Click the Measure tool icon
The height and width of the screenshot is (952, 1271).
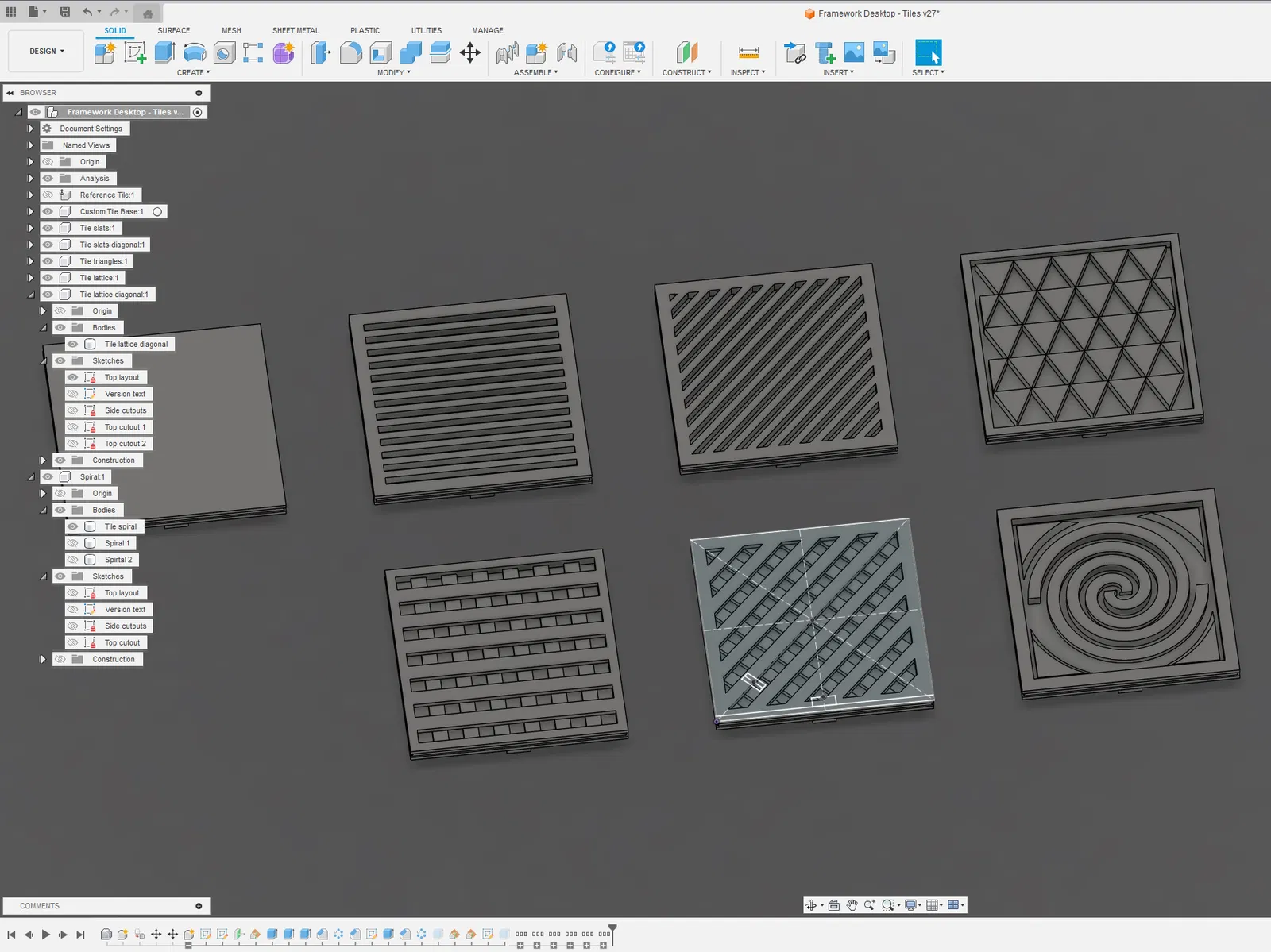[x=748, y=52]
